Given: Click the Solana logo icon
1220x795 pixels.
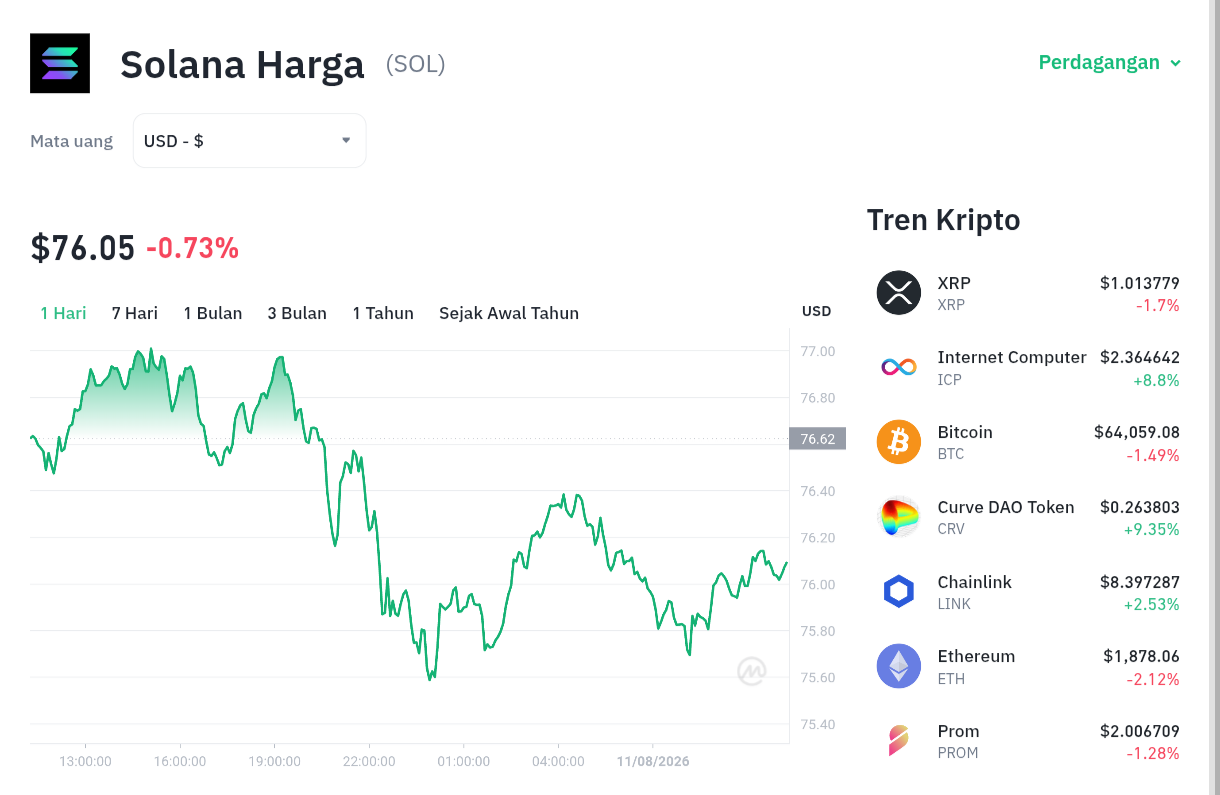Looking at the screenshot, I should tap(60, 63).
